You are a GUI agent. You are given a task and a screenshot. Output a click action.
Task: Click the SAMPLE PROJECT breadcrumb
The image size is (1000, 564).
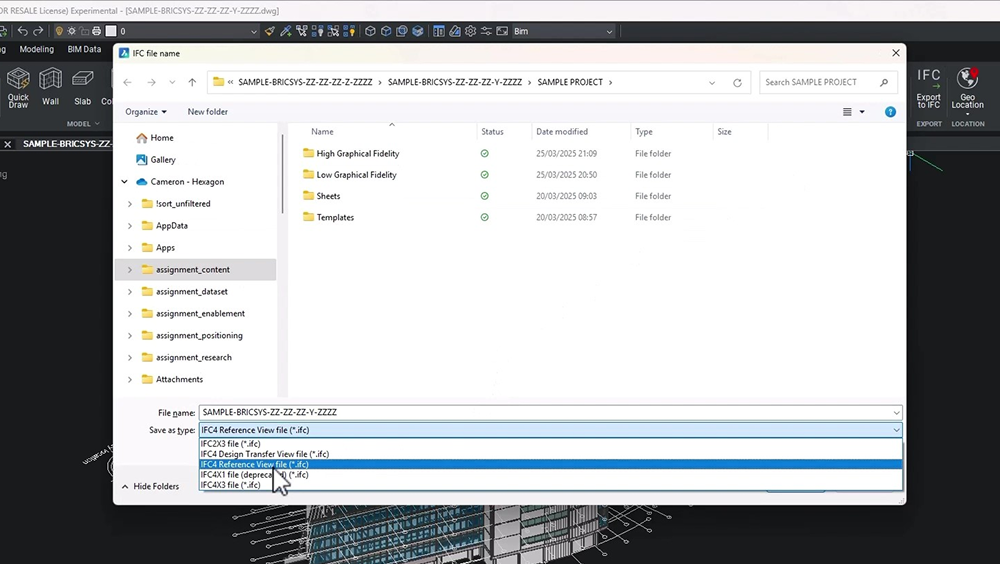click(x=570, y=82)
